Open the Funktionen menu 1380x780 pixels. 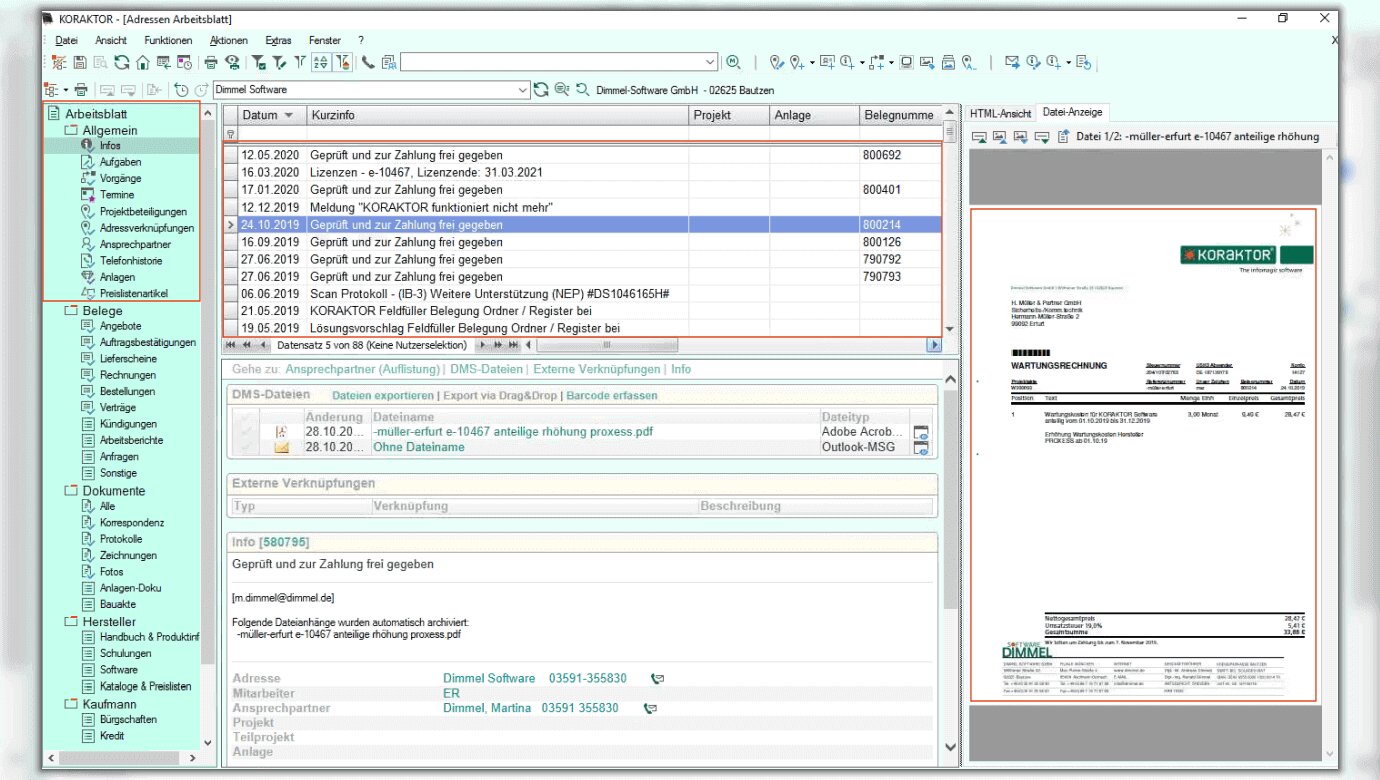[168, 40]
